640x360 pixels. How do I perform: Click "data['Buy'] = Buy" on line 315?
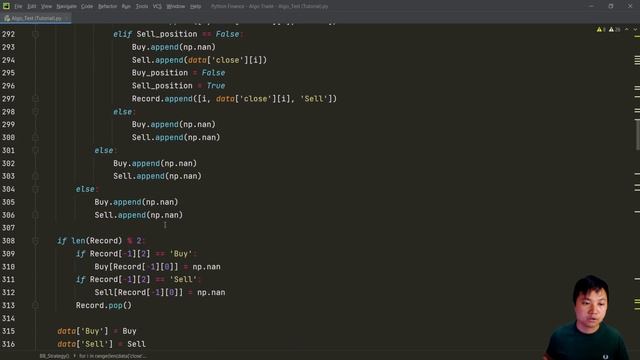97,331
